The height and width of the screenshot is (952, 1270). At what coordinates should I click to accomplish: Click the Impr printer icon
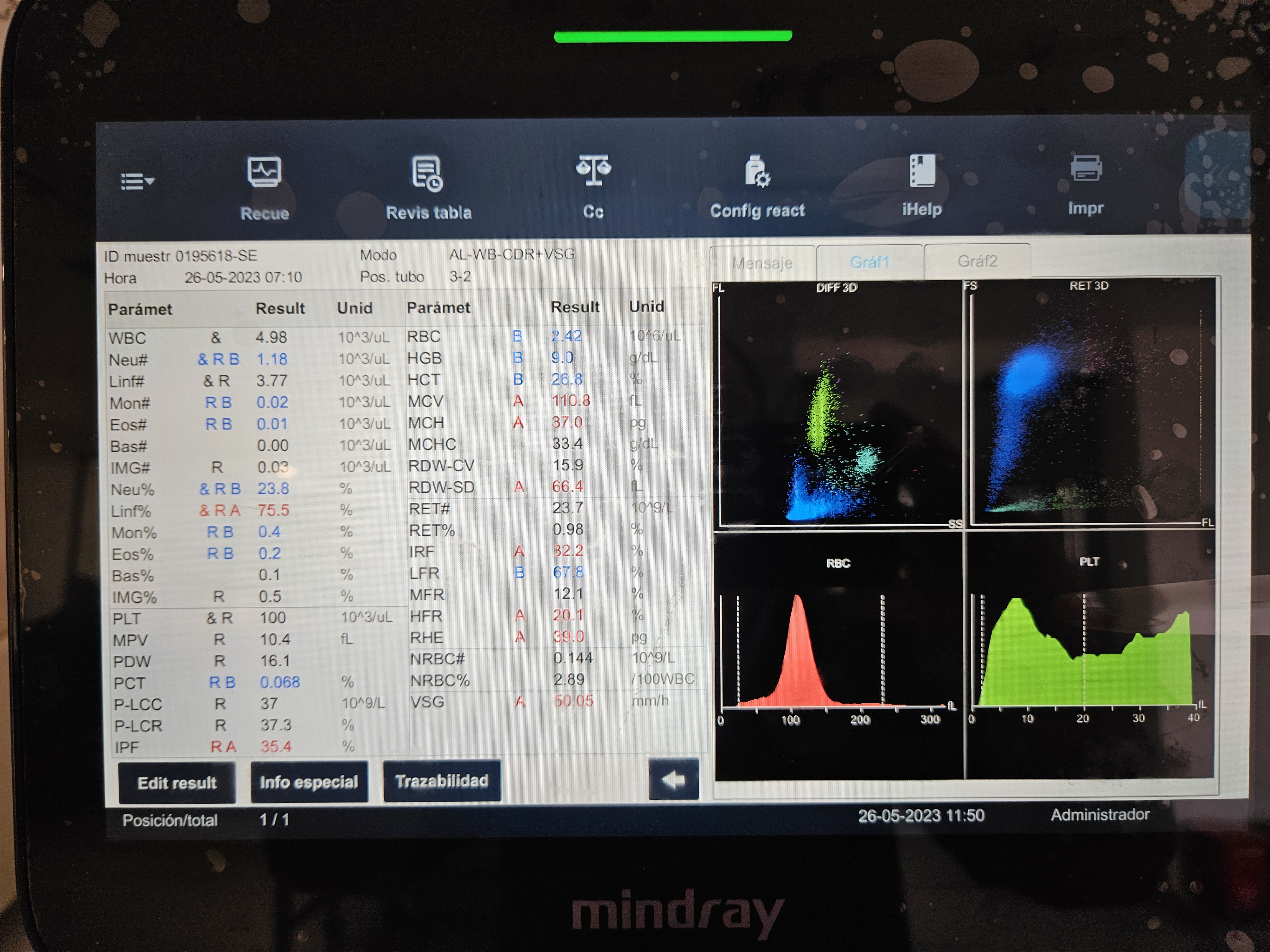(1085, 169)
